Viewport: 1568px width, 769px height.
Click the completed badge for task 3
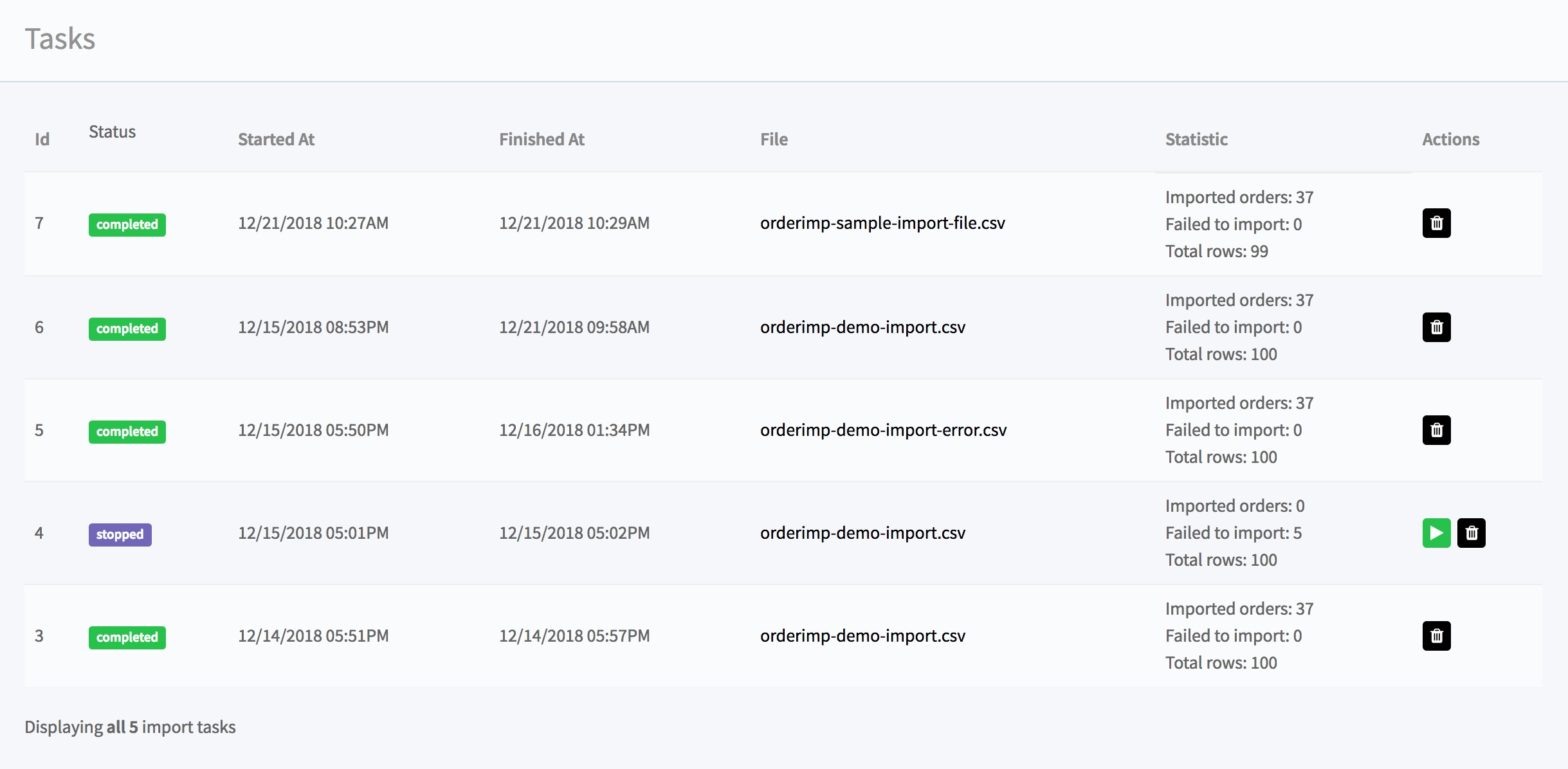127,637
